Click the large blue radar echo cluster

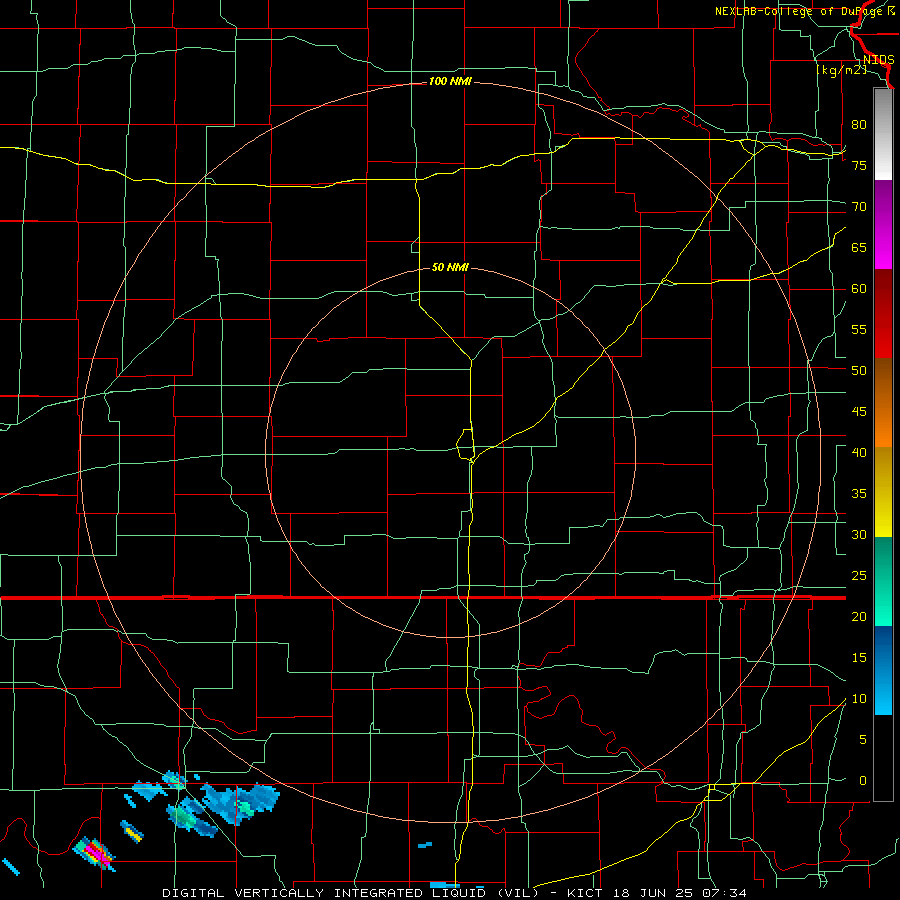pos(241,802)
